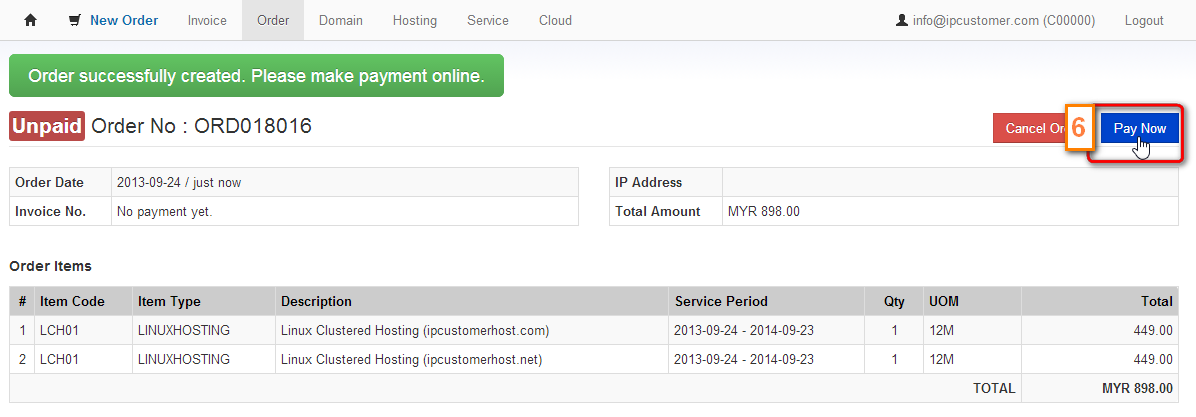Open the New Order page
Screen dimensions: 1196x417
tap(124, 21)
